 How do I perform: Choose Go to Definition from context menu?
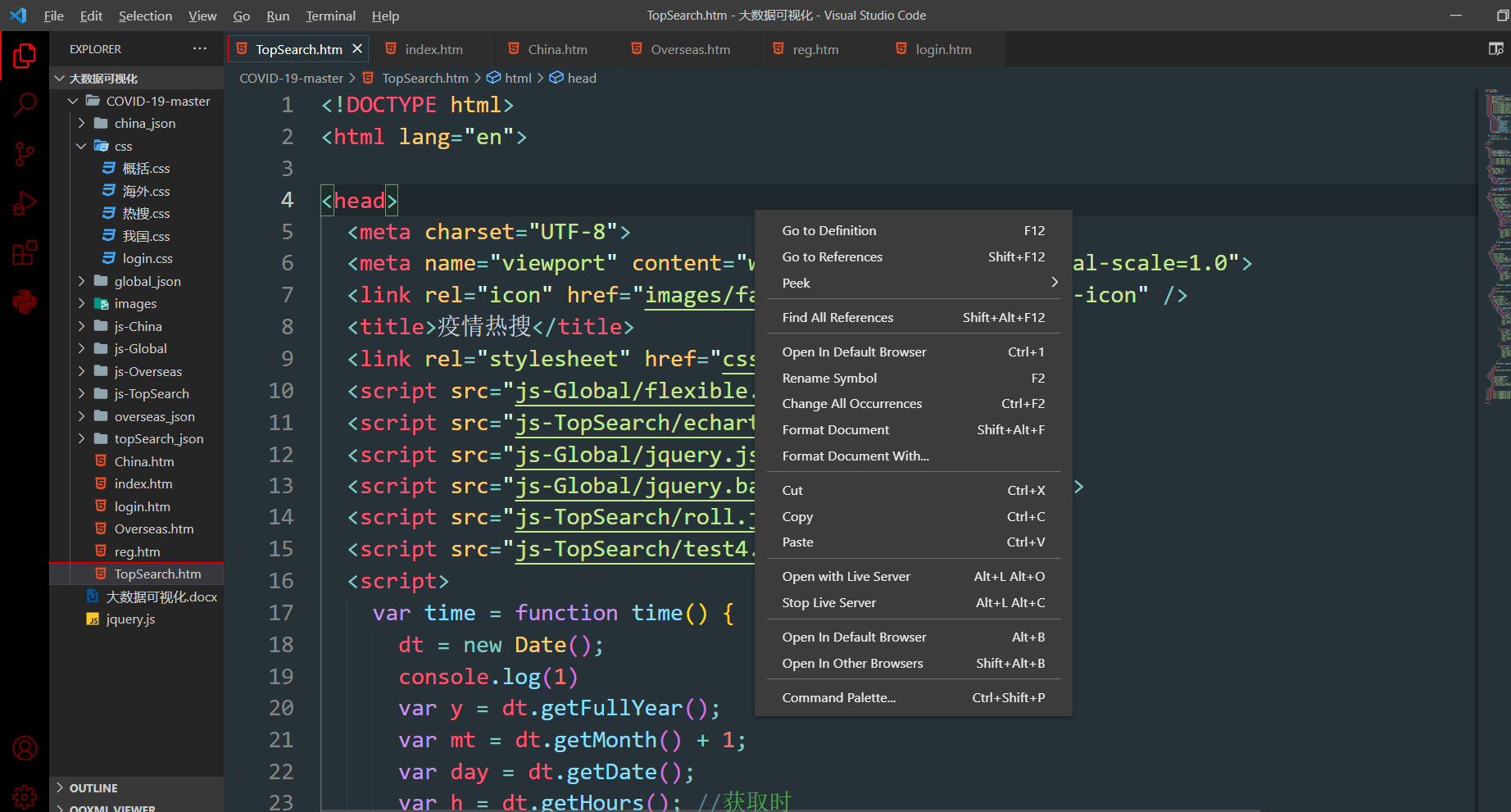pyautogui.click(x=914, y=231)
